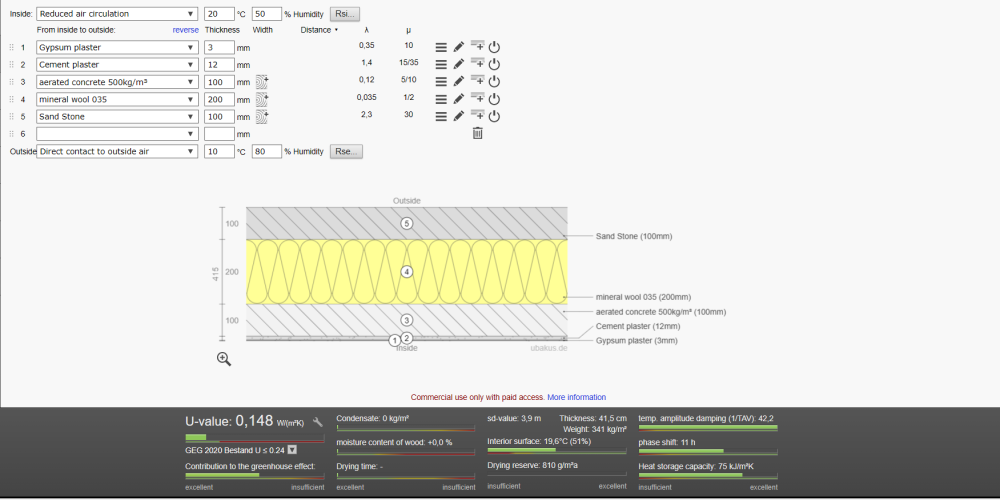Screen dimensions: 1000x500
Task: Select circled layer 5 in diagram
Action: click(x=407, y=223)
